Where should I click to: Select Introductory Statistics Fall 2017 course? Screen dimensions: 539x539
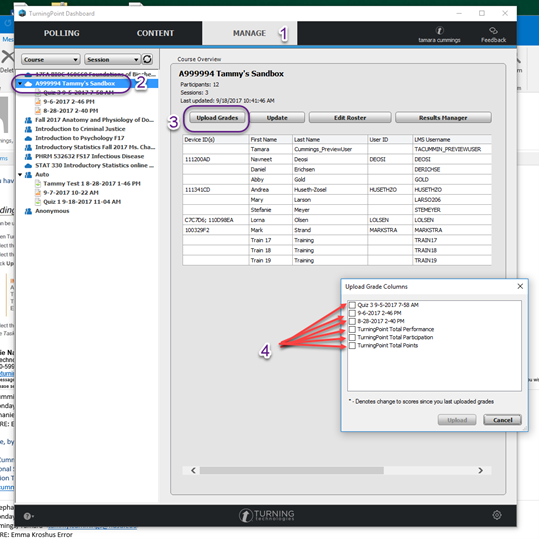[95, 147]
